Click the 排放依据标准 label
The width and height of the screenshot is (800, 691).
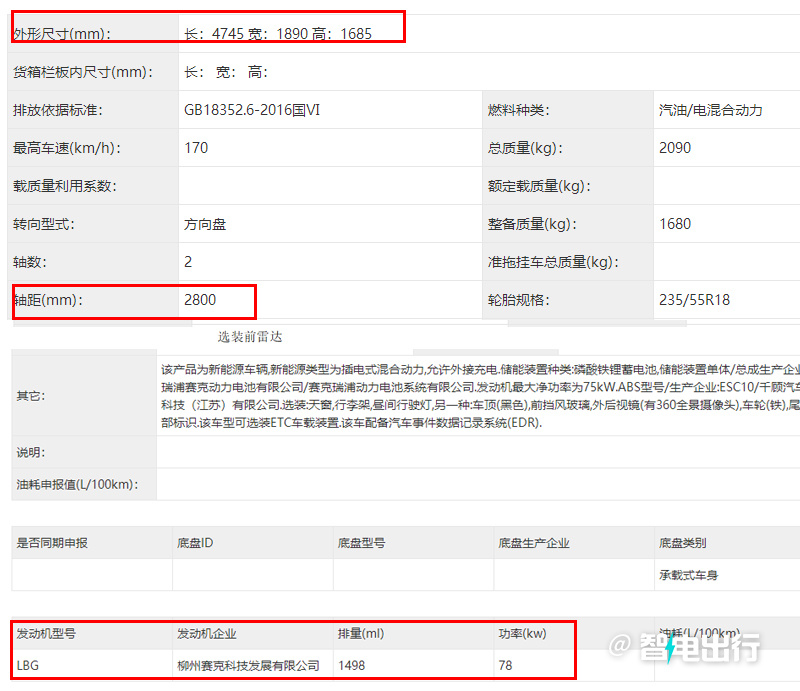click(x=58, y=110)
